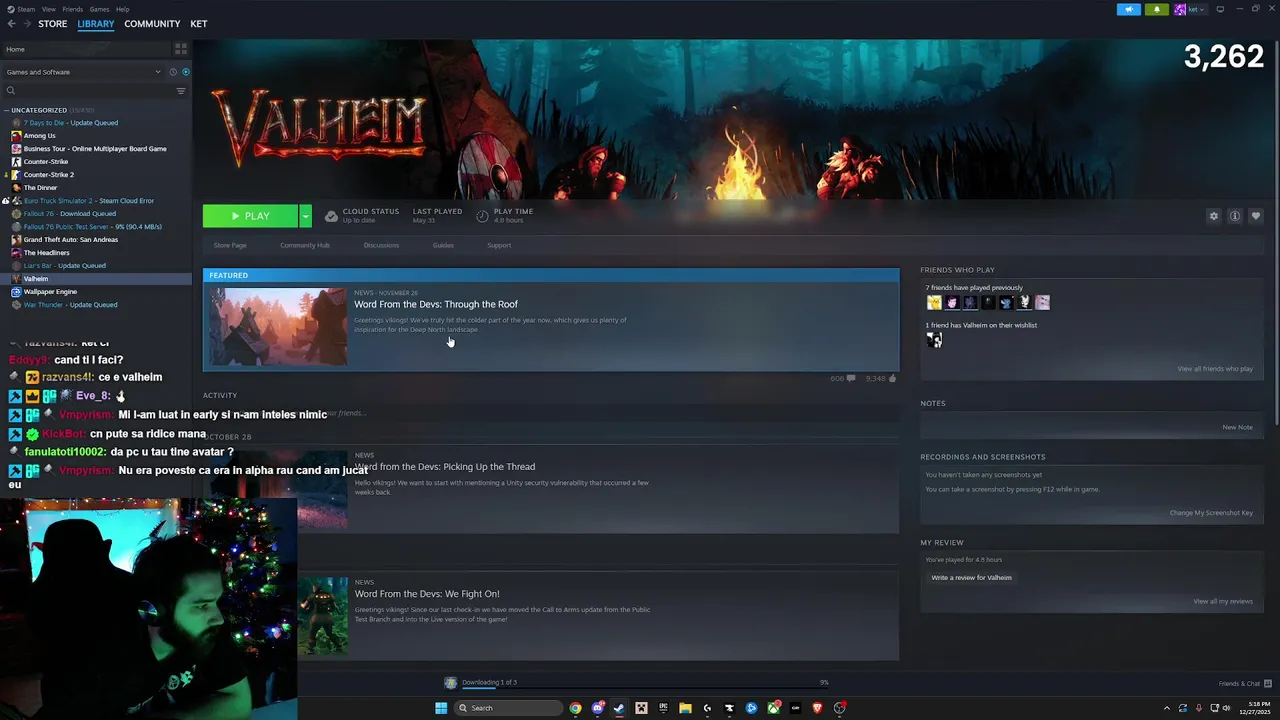Viewport: 1280px width, 720px height.
Task: Select War Thunder in library
Action: pos(70,305)
